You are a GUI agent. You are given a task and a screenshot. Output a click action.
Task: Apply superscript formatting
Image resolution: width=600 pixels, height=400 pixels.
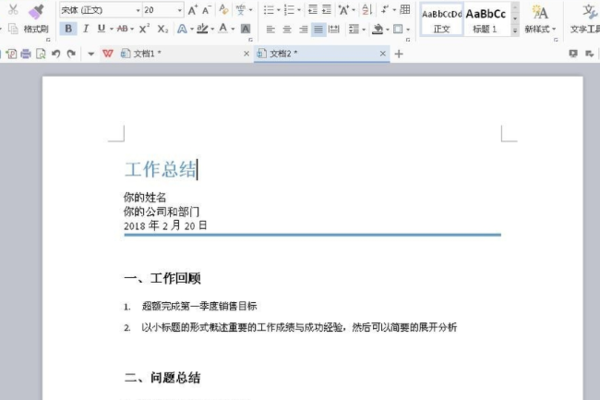tap(144, 29)
